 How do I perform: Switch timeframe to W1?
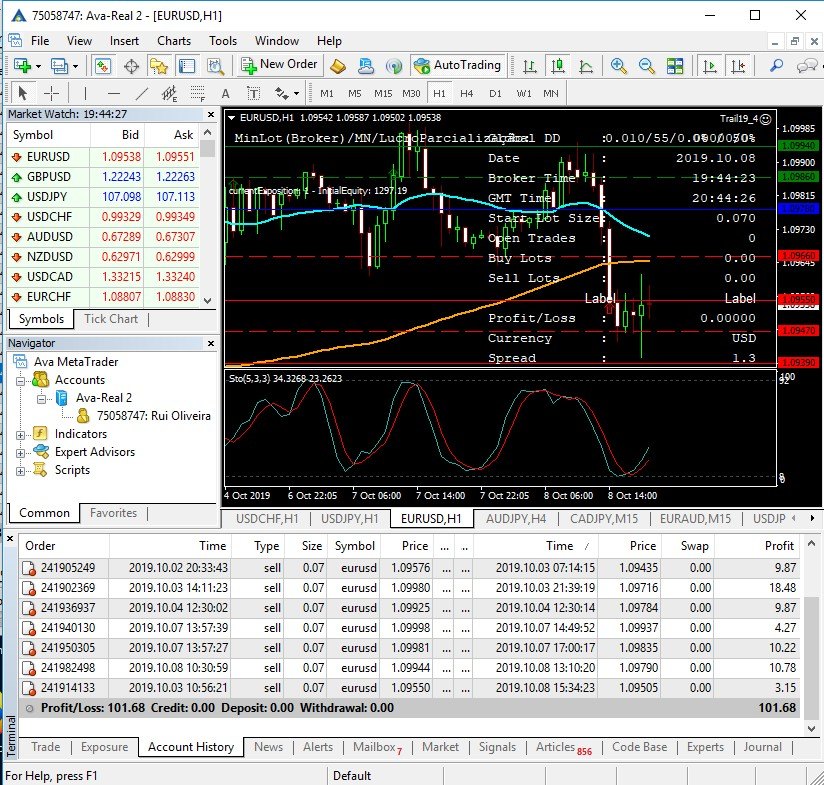523,94
